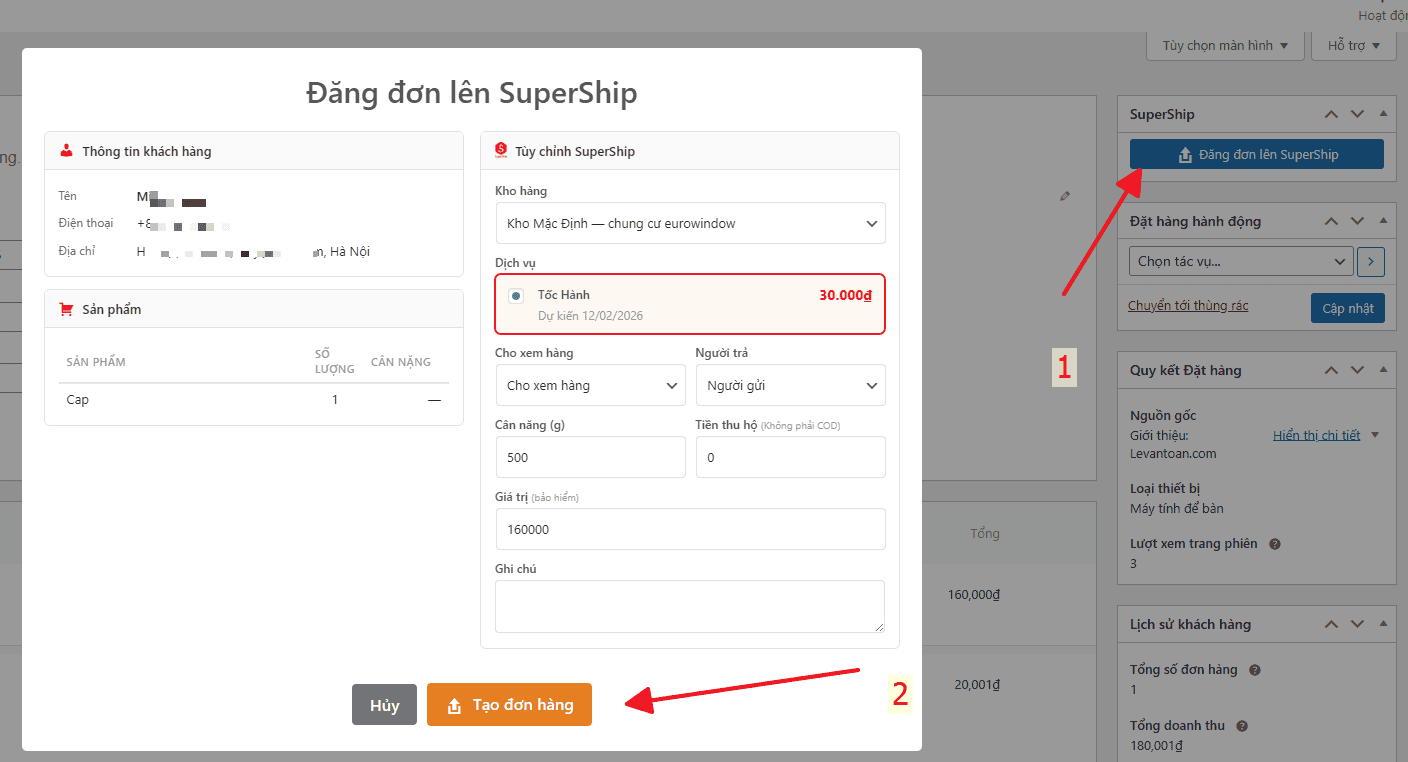Select the Tốc Hành service radio button
This screenshot has width=1408, height=762.
tap(516, 296)
